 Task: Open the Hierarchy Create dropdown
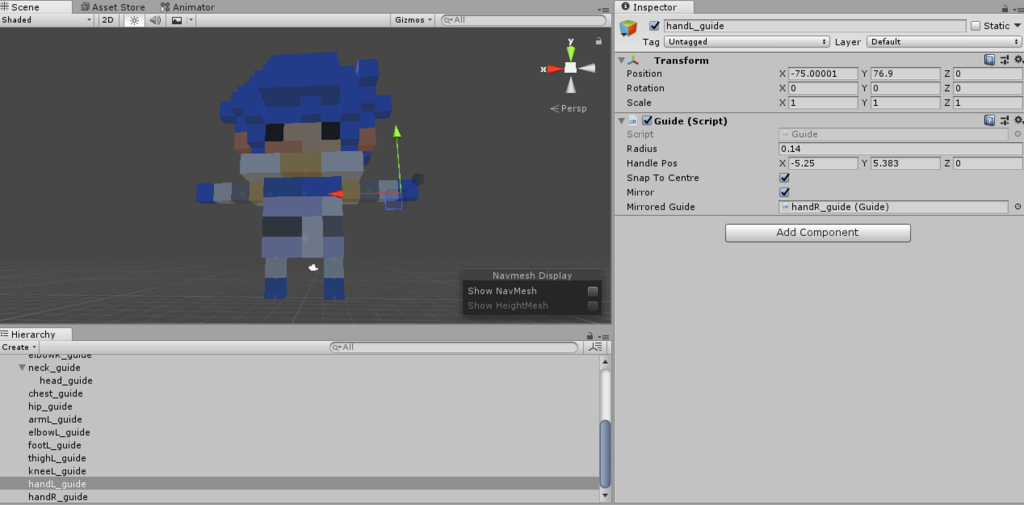(19, 348)
